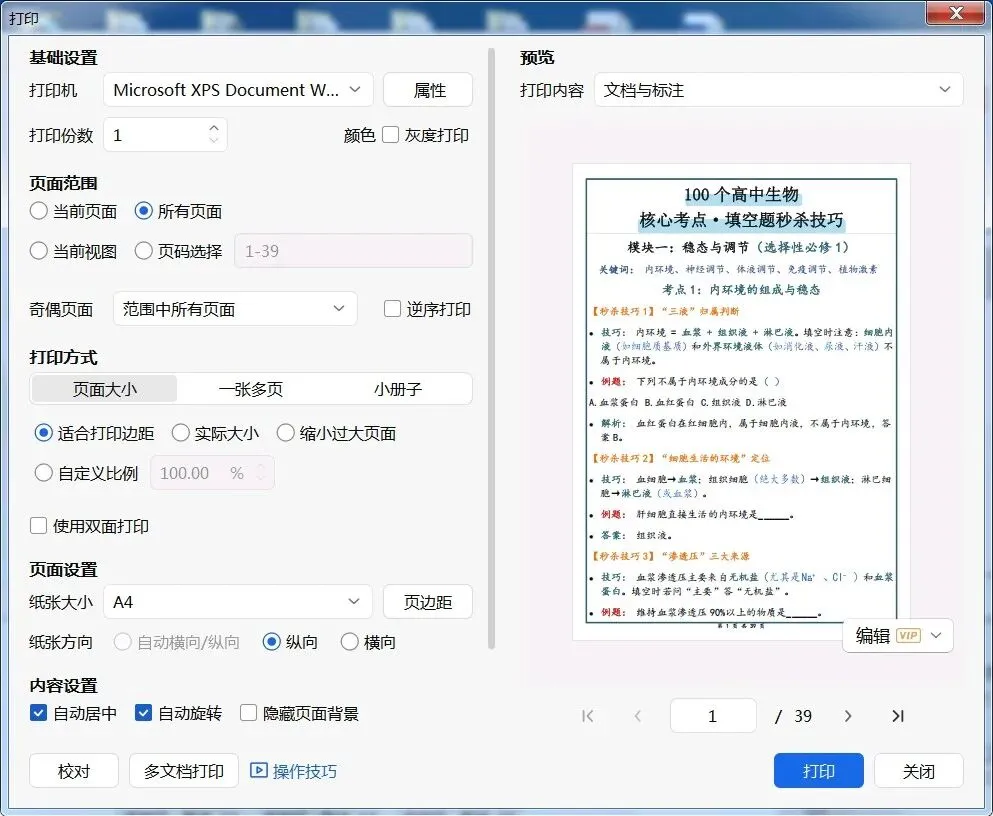This screenshot has width=993, height=816.
Task: Choose 纵向 paper orientation
Action: [x=272, y=642]
